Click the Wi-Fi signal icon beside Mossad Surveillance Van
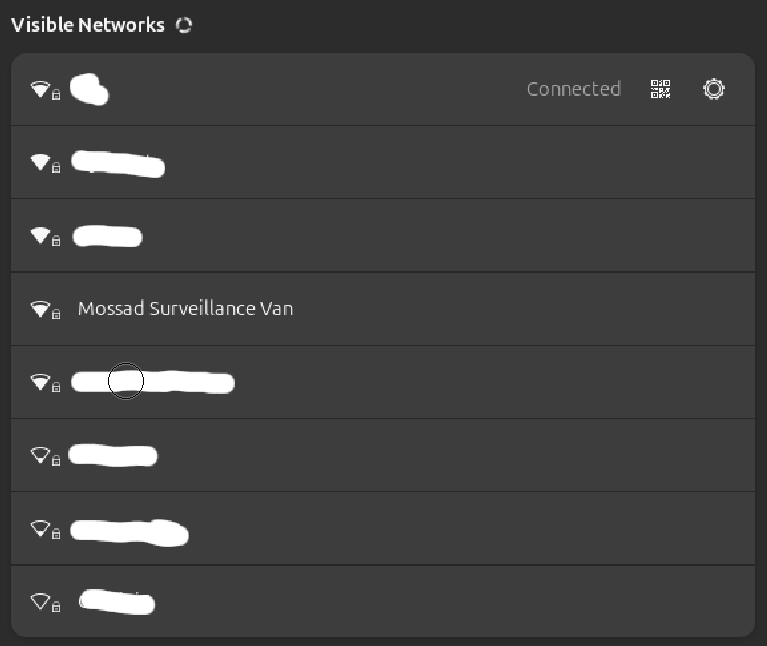767x646 pixels. (x=39, y=309)
